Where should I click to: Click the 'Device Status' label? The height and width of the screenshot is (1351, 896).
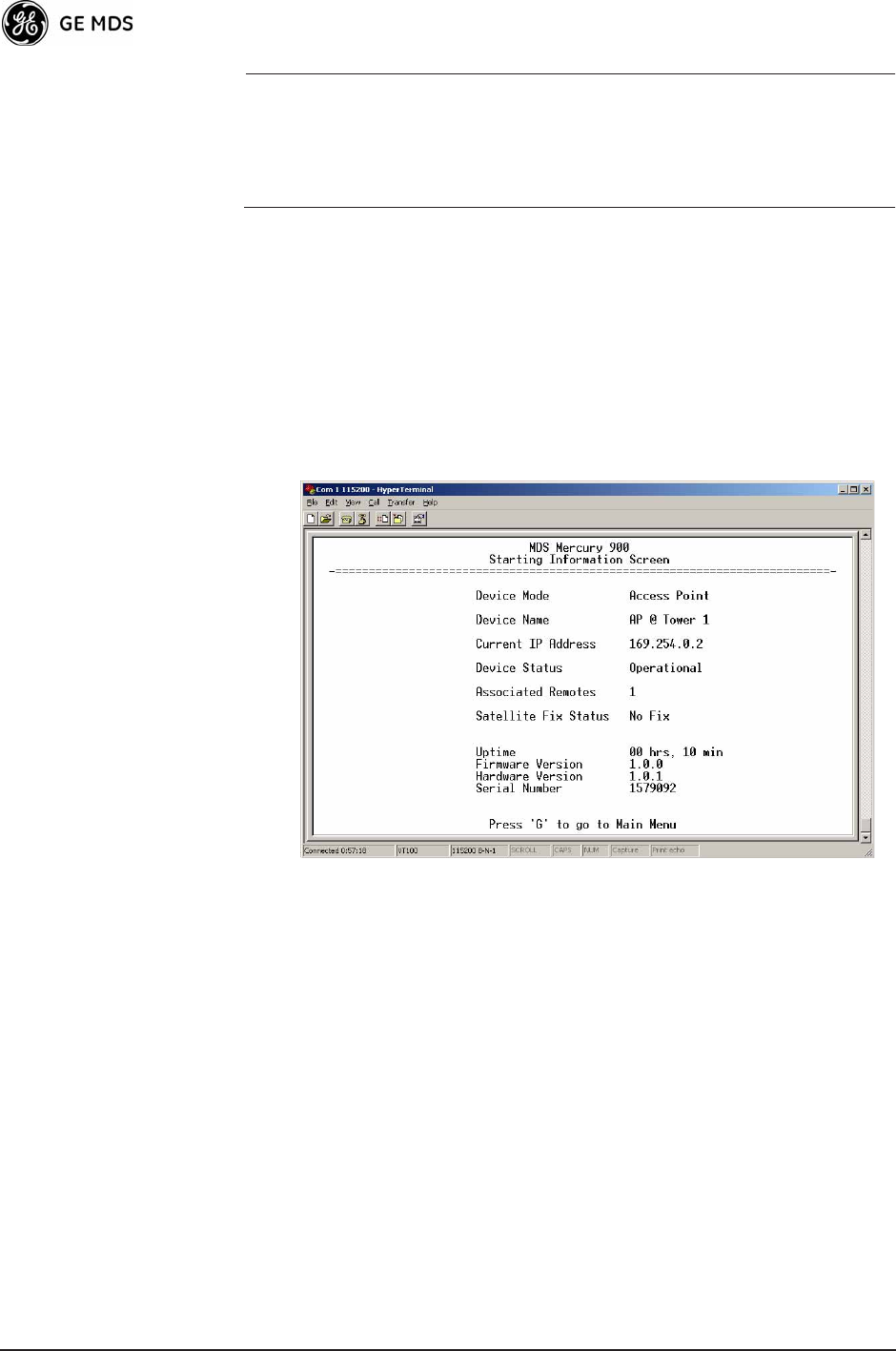point(519,668)
